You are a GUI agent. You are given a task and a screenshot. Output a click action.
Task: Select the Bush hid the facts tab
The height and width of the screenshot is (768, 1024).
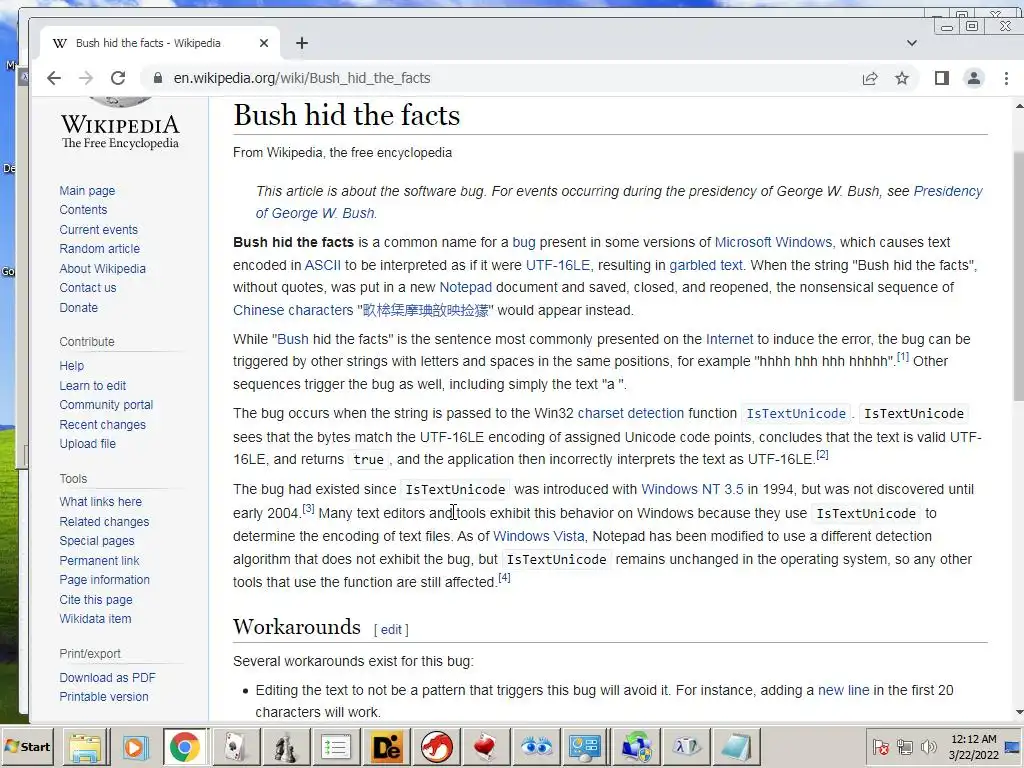coord(160,43)
